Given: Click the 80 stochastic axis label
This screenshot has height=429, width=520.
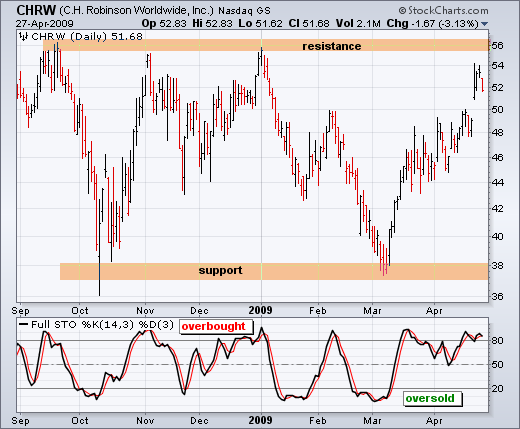Looking at the screenshot, I should click(497, 340).
